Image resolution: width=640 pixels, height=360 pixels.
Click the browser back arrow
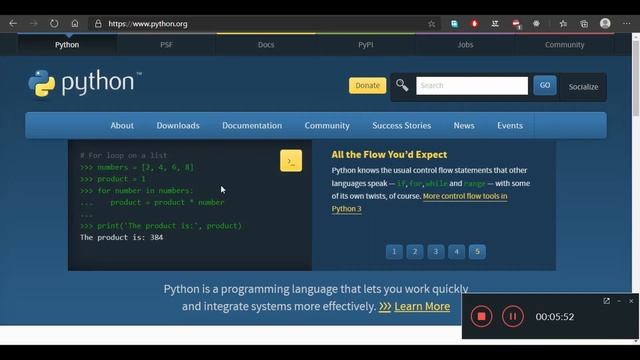tap(13, 24)
